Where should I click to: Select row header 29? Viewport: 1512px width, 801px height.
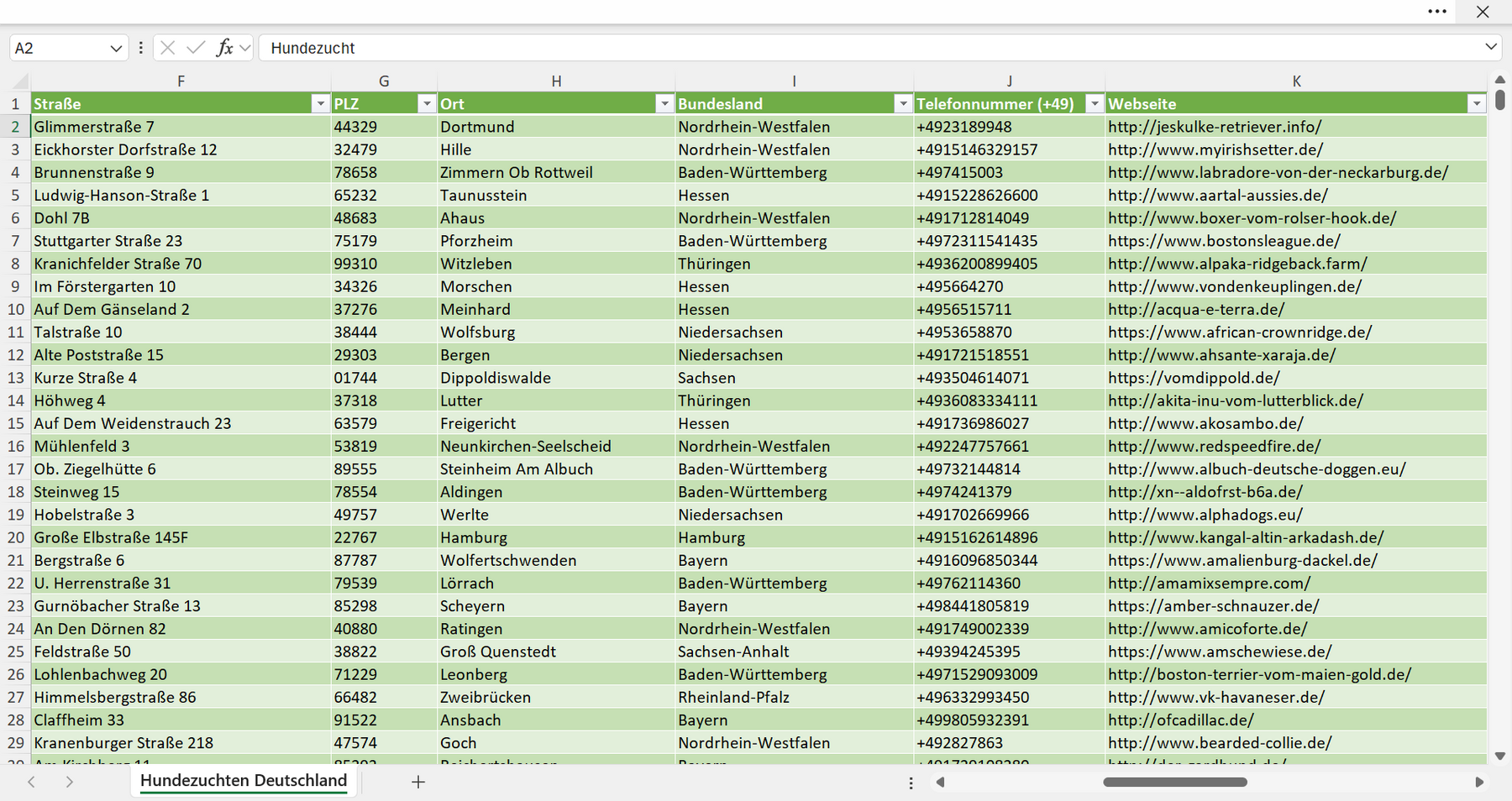[15, 743]
